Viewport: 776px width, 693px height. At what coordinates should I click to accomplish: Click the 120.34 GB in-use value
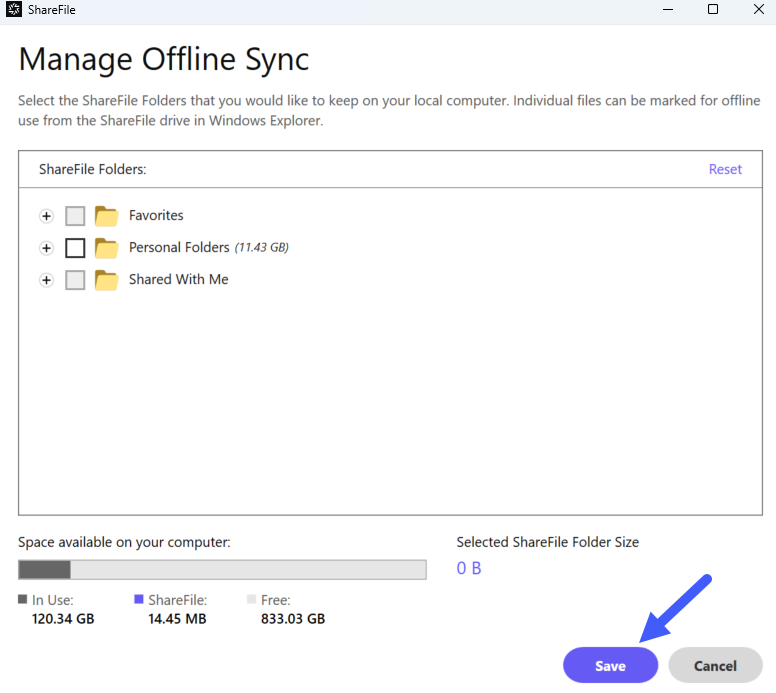click(63, 619)
